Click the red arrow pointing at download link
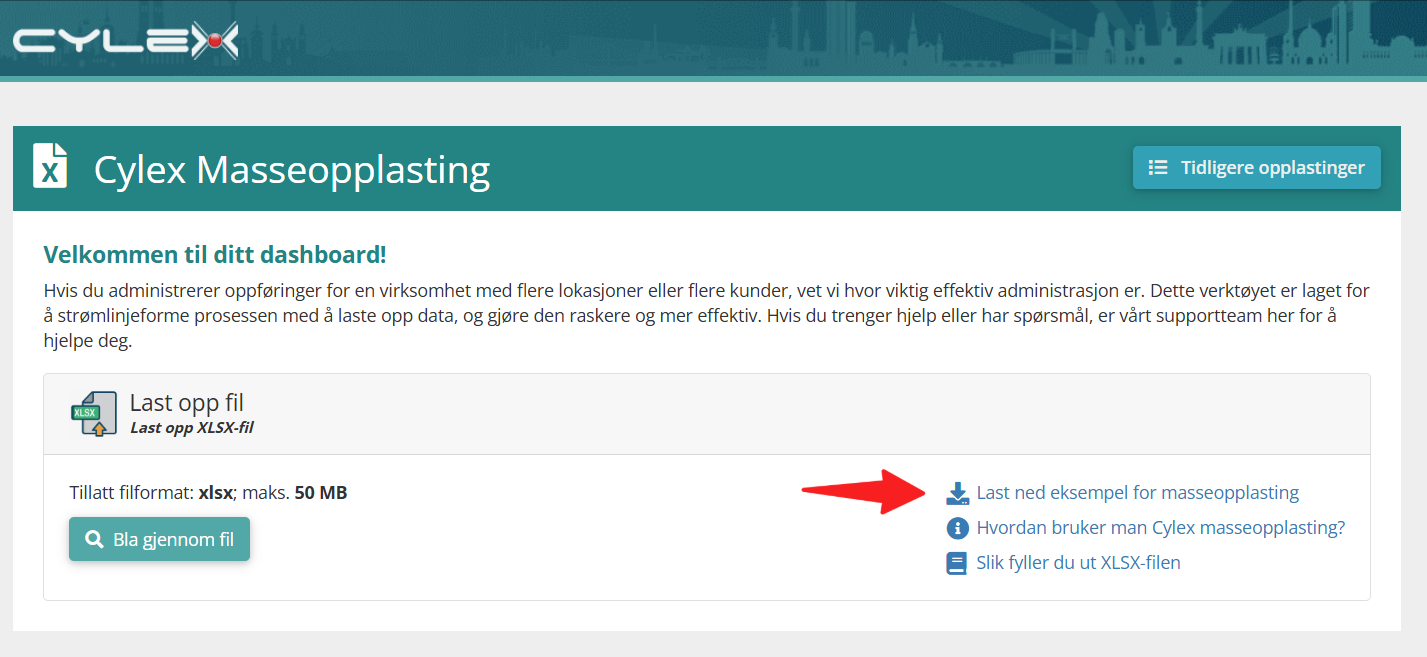The image size is (1427, 657). click(867, 490)
